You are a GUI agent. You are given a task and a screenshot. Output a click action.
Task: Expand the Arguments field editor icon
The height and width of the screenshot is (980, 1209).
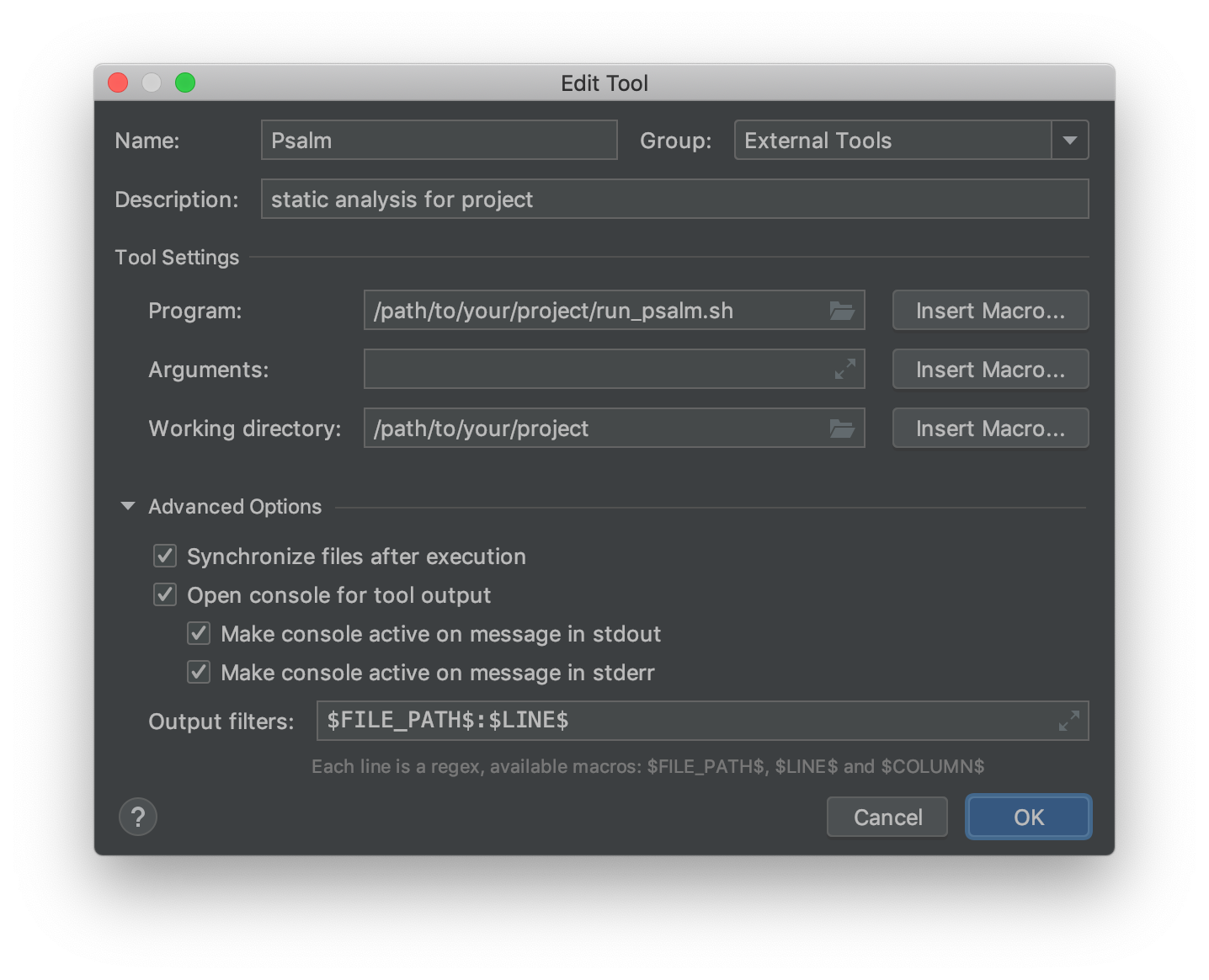tap(844, 369)
